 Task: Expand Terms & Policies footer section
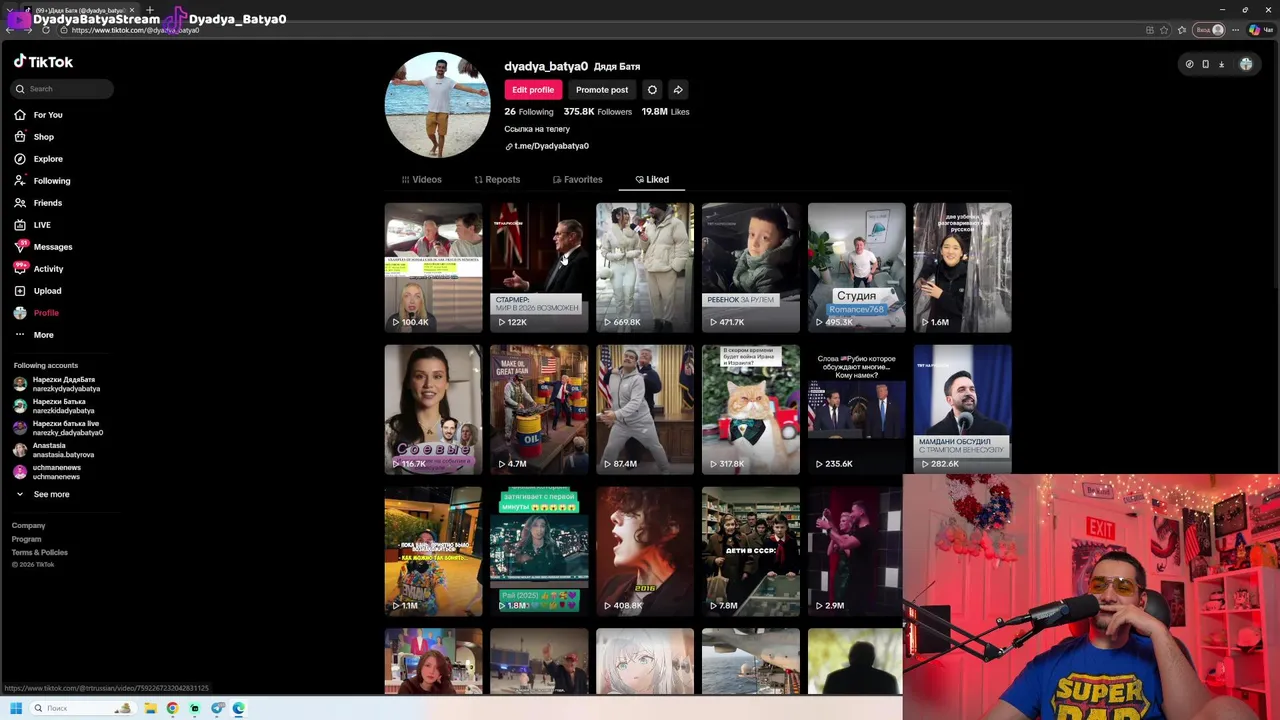pos(40,552)
